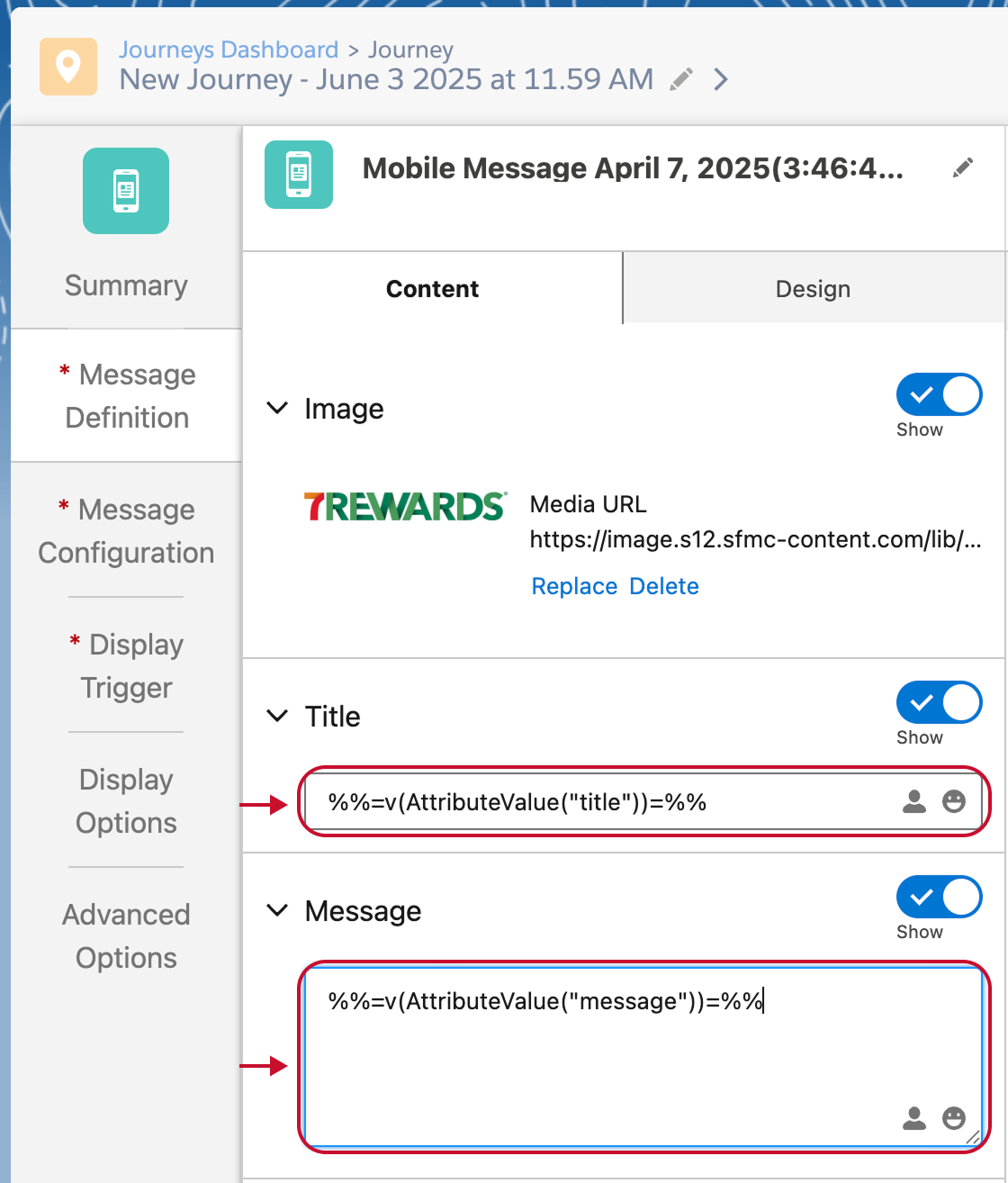Toggle Title section Show switch
Image resolution: width=1008 pixels, height=1183 pixels.
pyautogui.click(x=939, y=702)
